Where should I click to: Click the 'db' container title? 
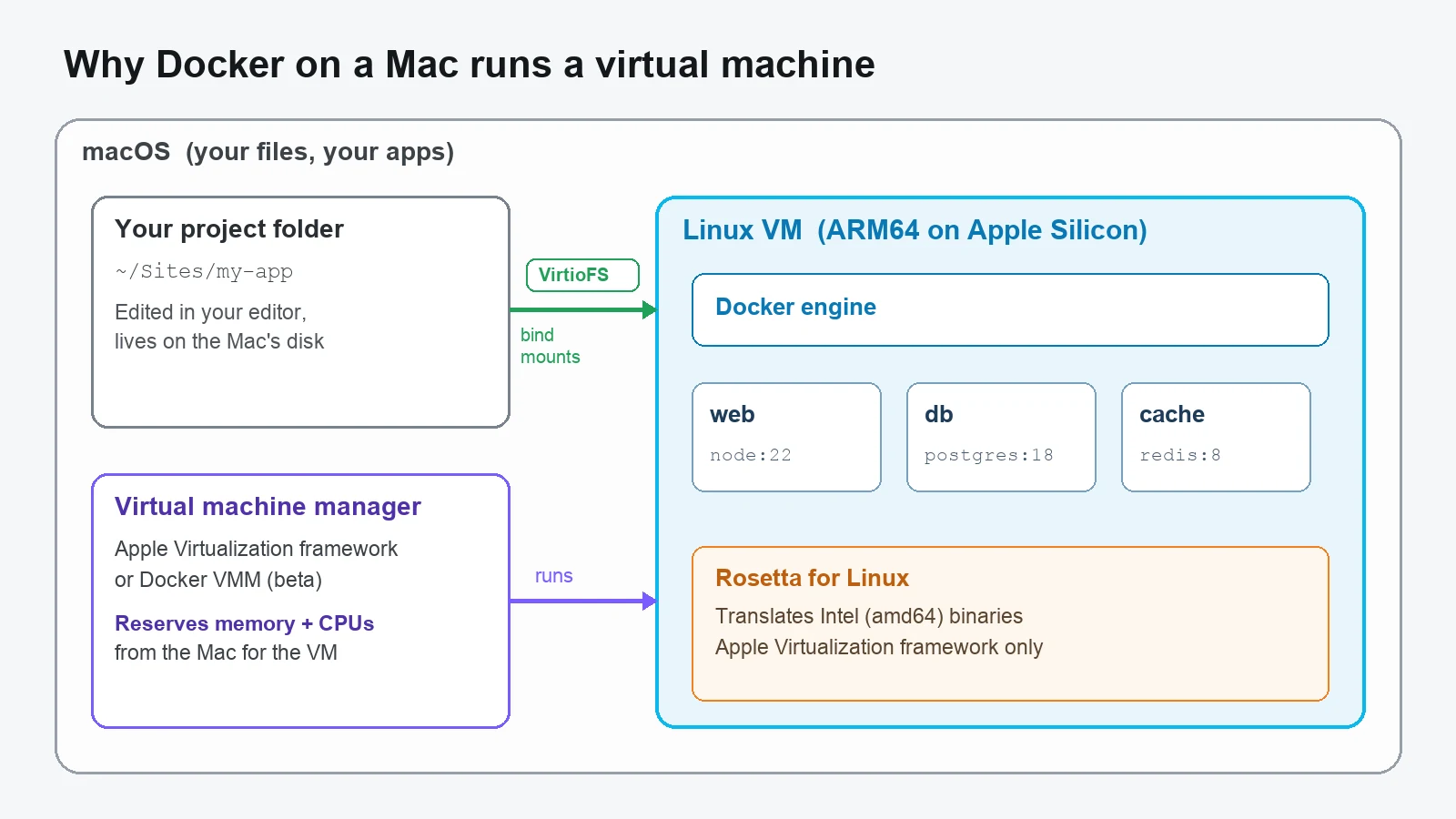pos(938,415)
